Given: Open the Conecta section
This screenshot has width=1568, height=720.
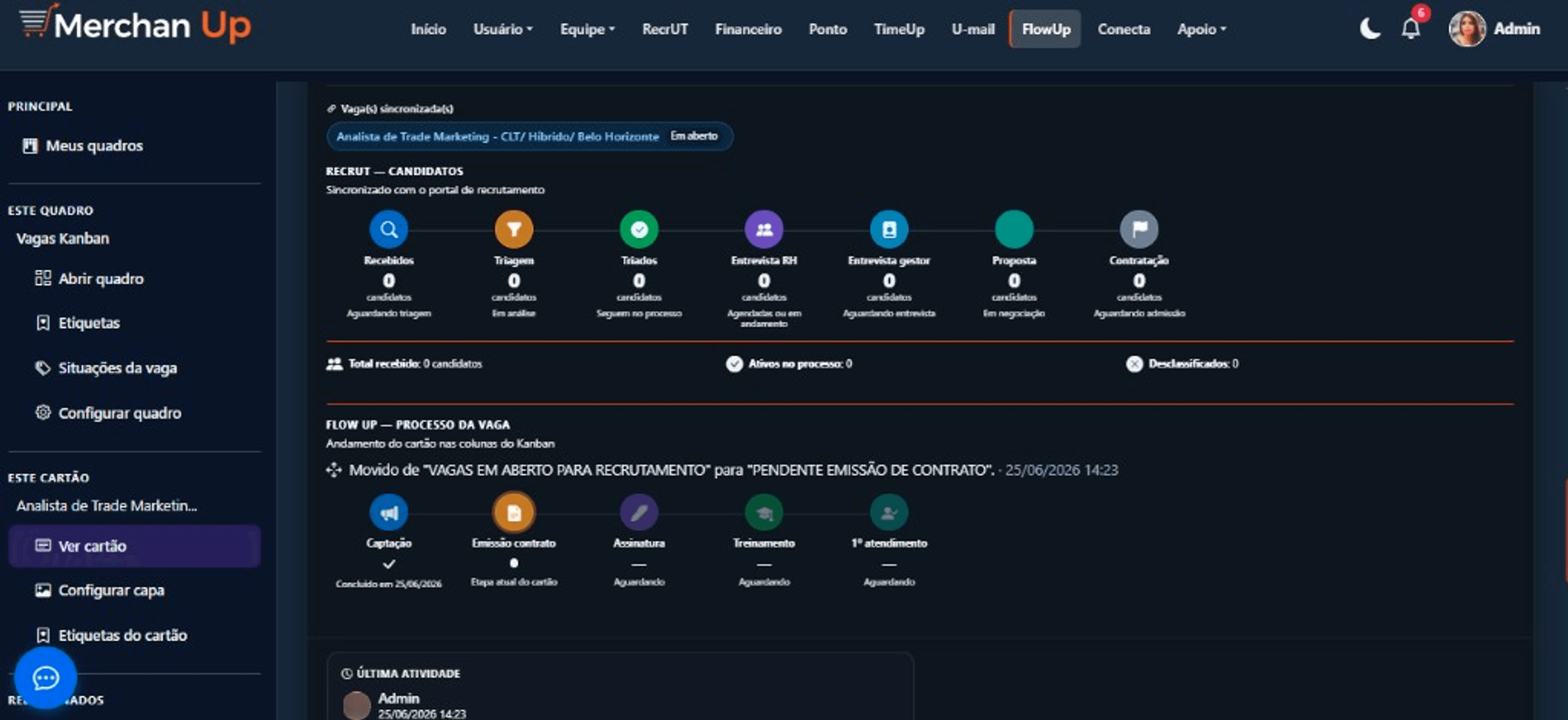Looking at the screenshot, I should pos(1124,29).
